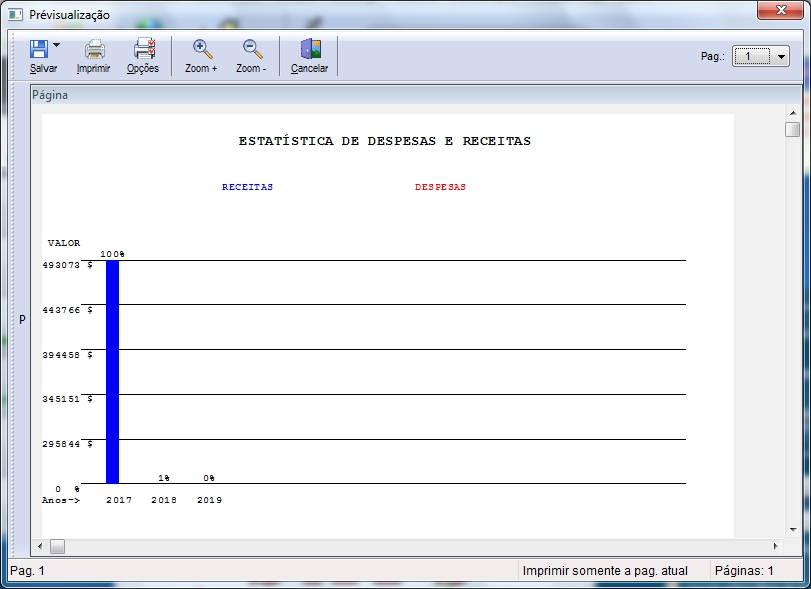The width and height of the screenshot is (811, 589).
Task: Click the Imprimir printer icon
Action: click(x=95, y=49)
